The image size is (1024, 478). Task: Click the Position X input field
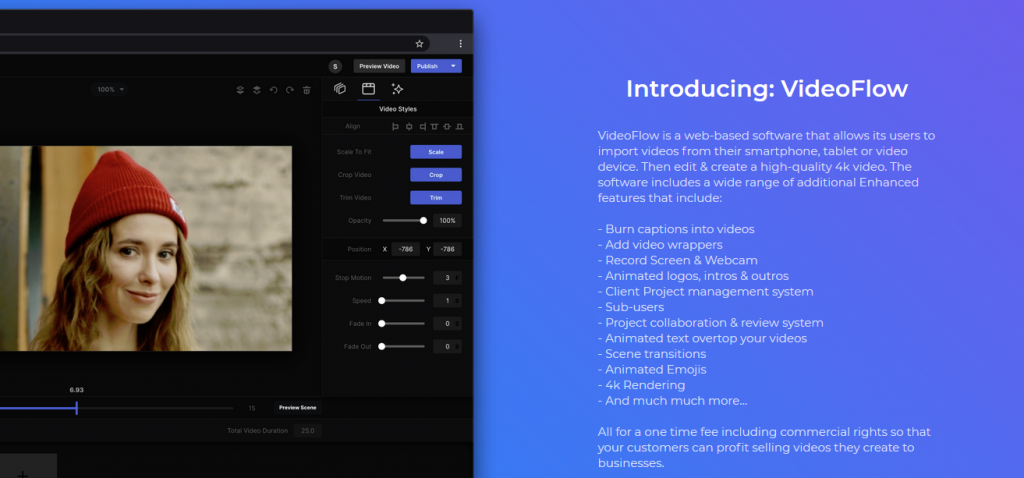[406, 249]
